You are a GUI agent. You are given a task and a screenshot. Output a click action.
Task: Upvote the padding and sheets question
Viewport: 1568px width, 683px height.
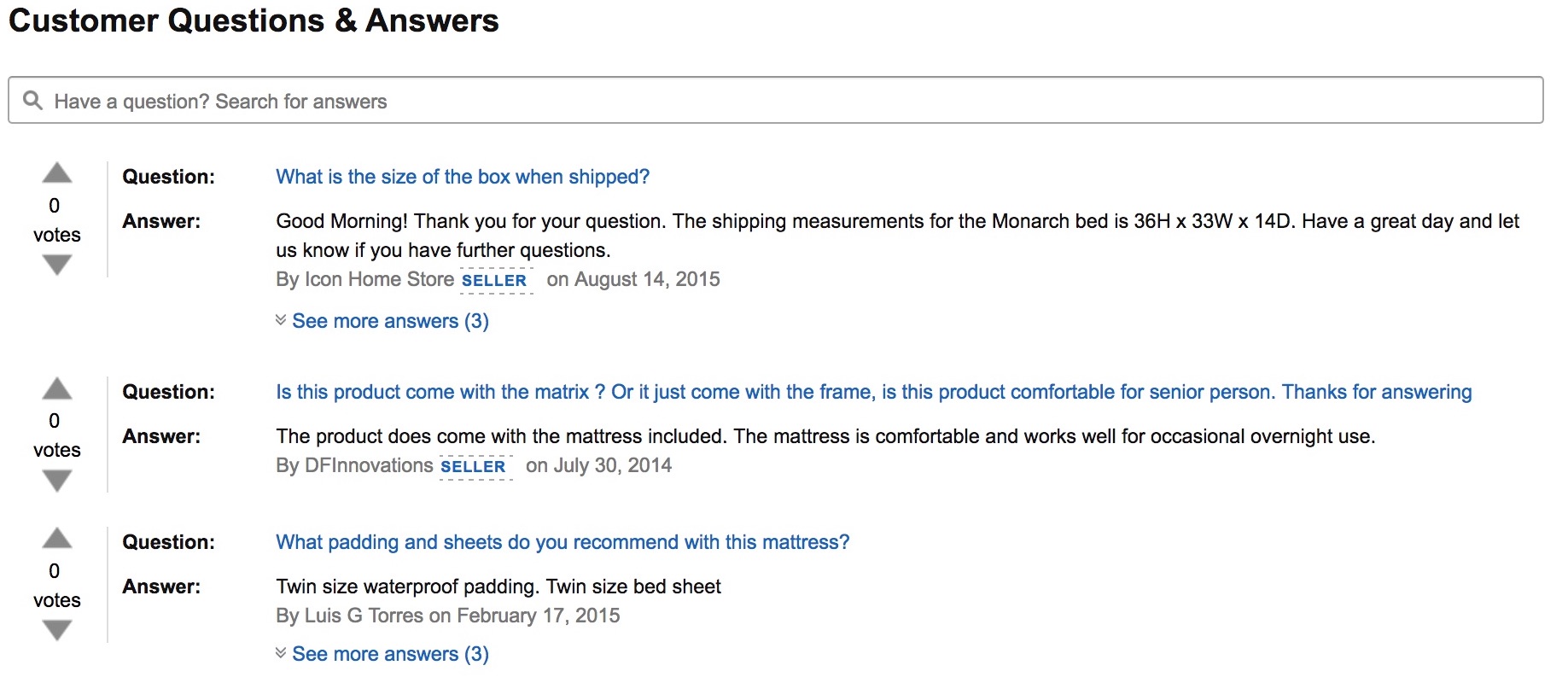pyautogui.click(x=57, y=538)
